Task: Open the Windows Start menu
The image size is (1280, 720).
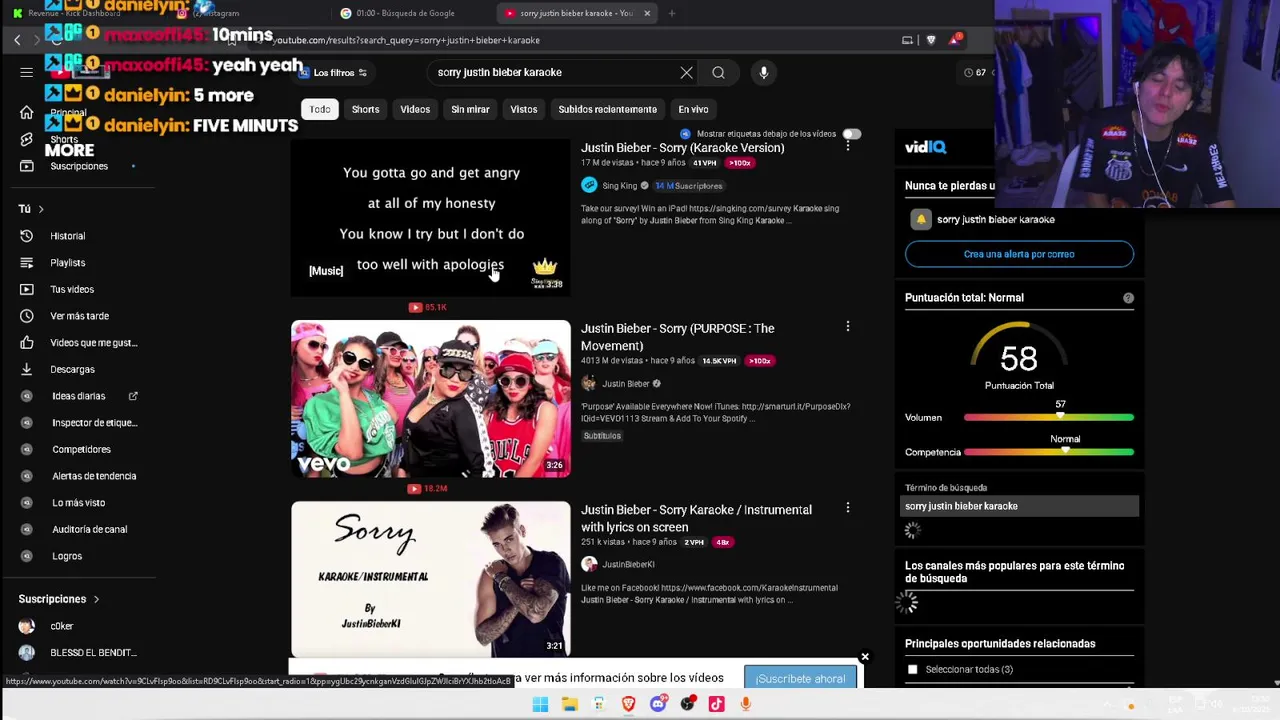Action: click(540, 704)
